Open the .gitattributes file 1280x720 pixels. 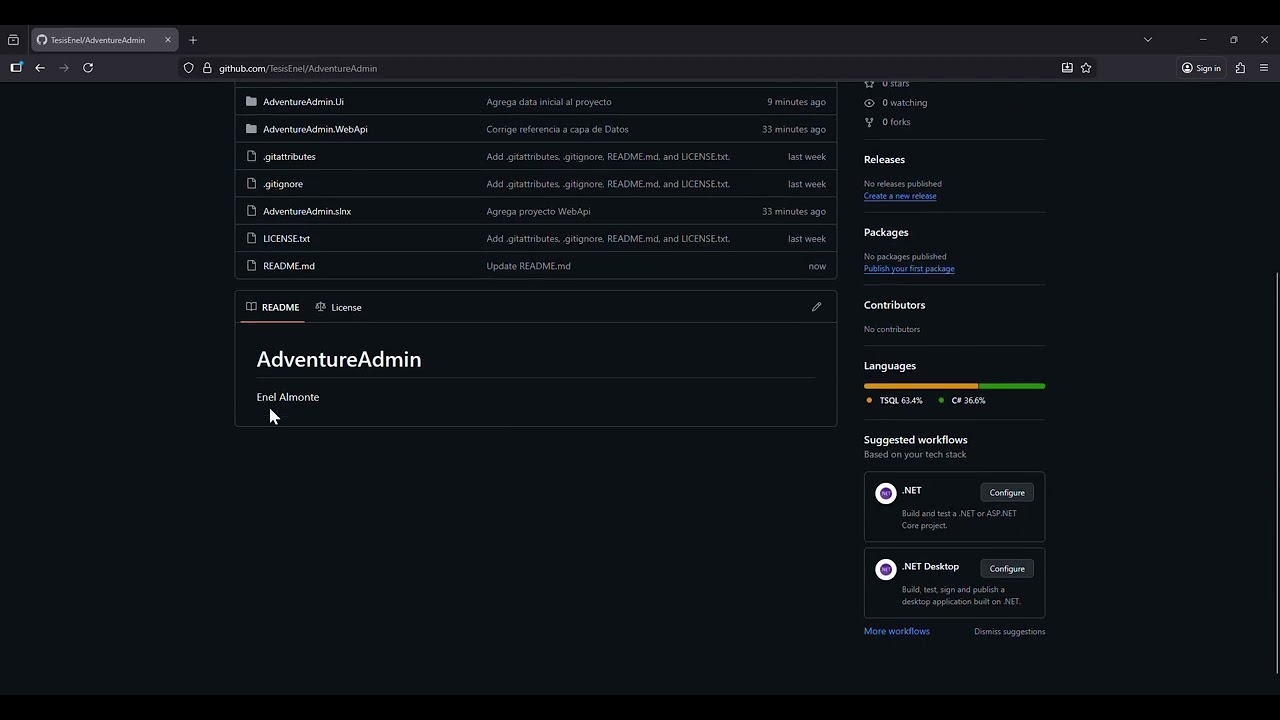289,157
